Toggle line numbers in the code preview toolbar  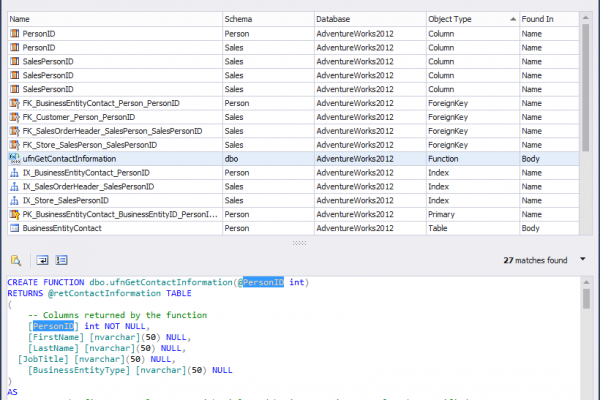coord(61,260)
